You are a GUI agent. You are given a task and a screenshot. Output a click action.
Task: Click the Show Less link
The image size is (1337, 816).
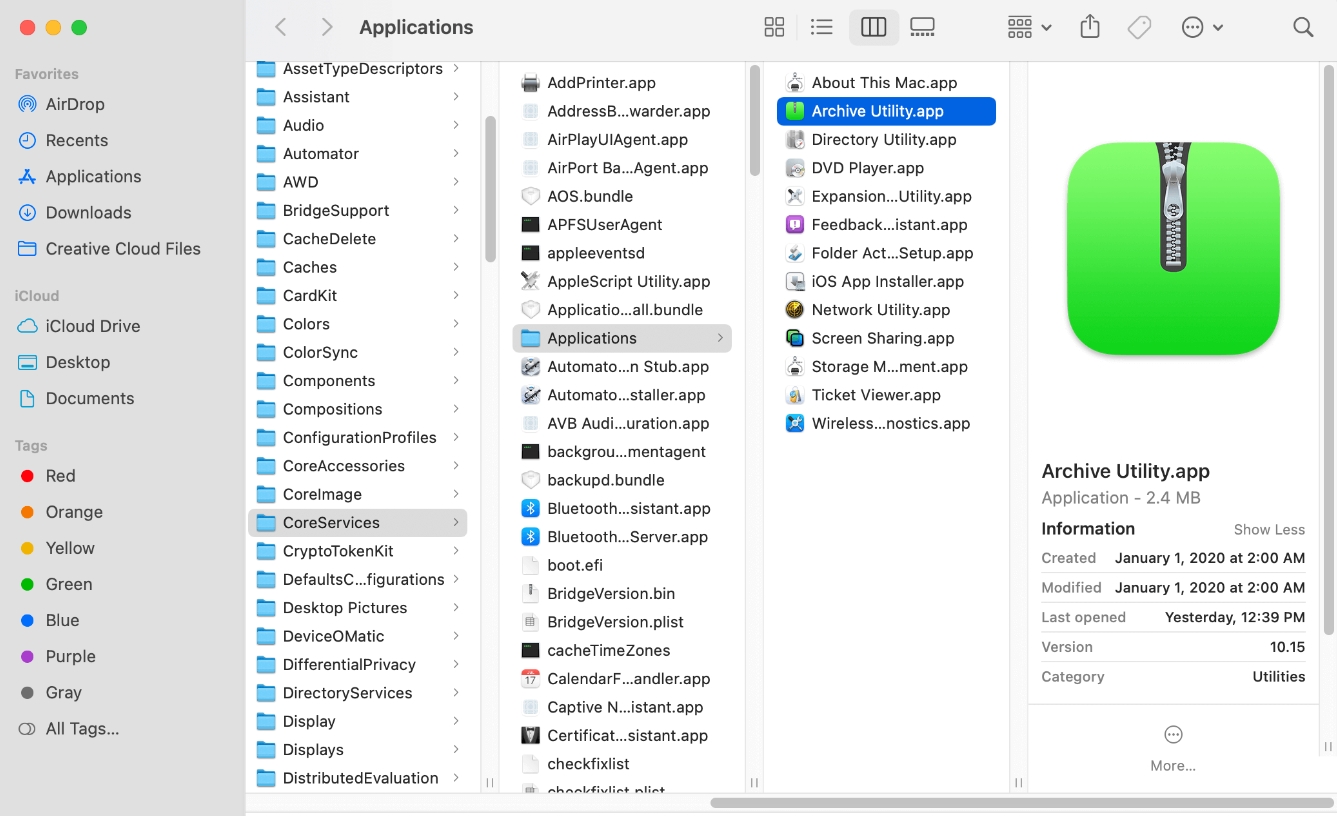click(1269, 529)
